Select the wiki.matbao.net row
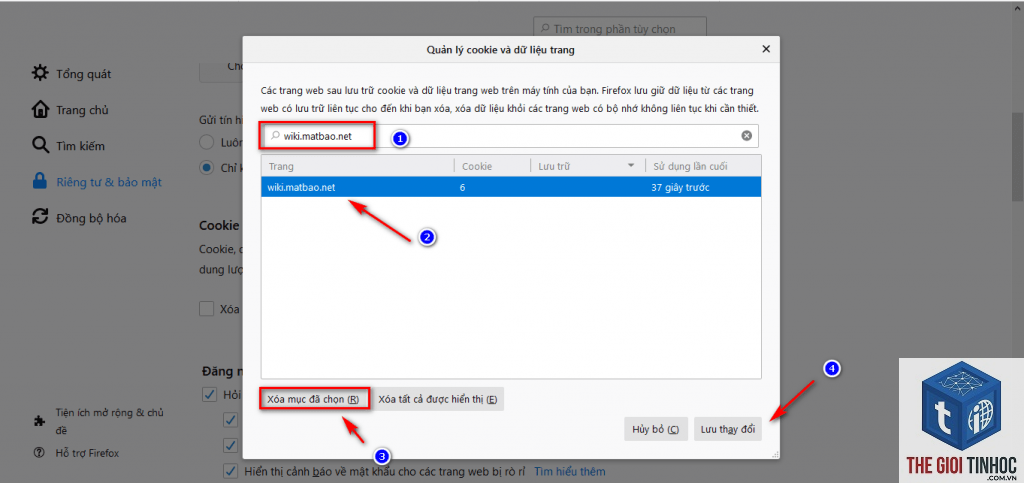 tap(511, 187)
